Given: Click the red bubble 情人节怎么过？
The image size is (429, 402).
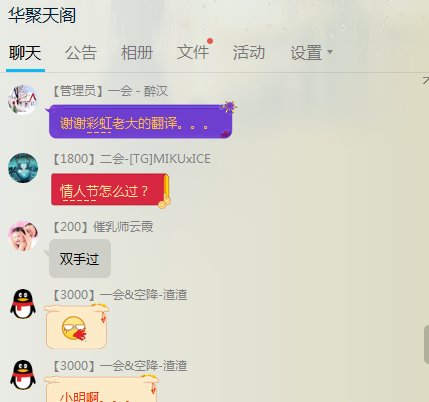Looking at the screenshot, I should (x=109, y=190).
